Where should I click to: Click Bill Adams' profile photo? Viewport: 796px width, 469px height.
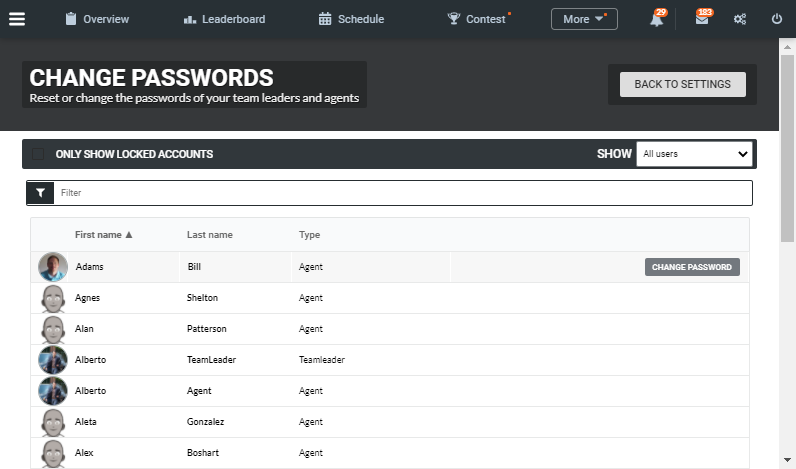tap(53, 267)
